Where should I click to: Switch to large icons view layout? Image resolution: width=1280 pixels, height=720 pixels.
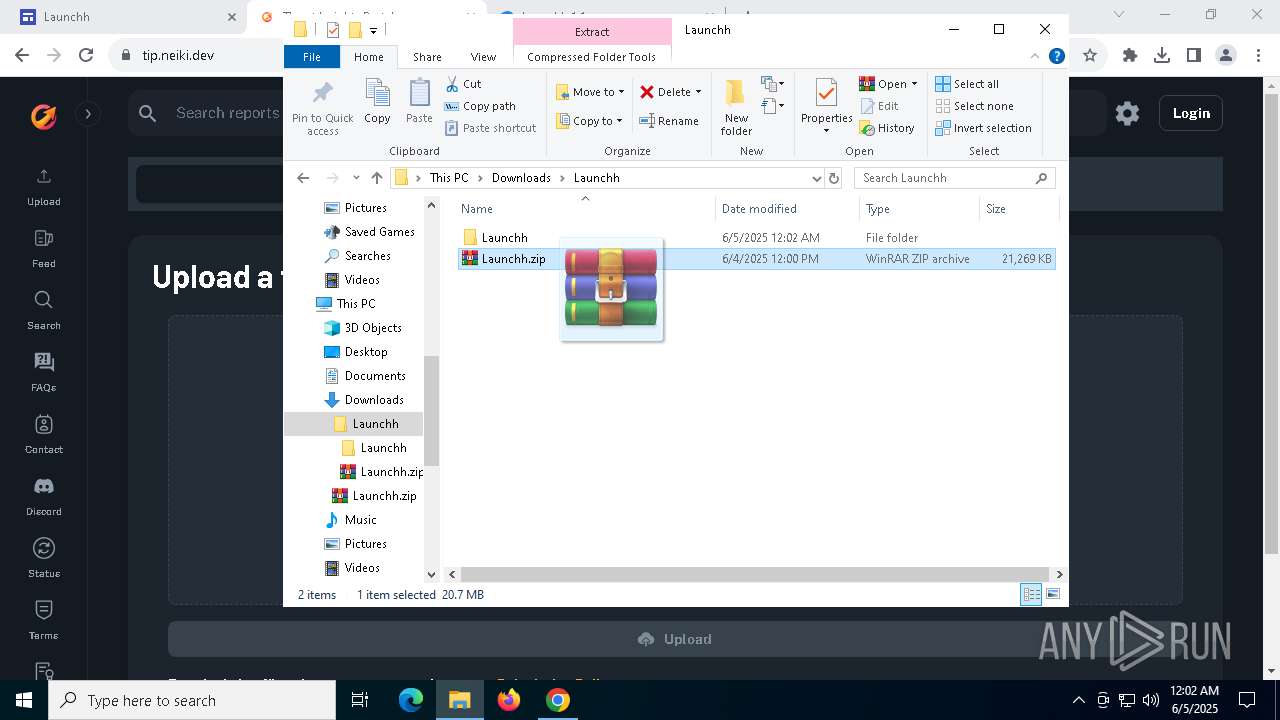[x=1053, y=594]
